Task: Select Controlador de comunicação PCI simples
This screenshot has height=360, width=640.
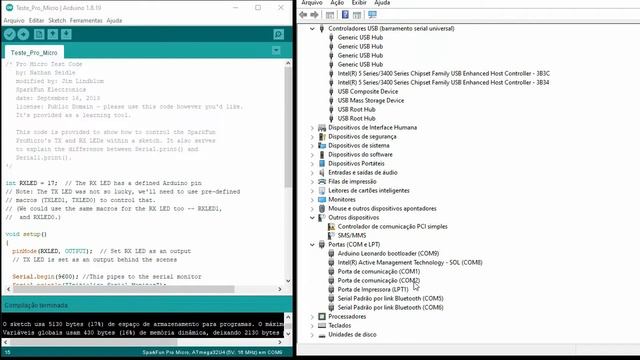Action: click(x=393, y=227)
